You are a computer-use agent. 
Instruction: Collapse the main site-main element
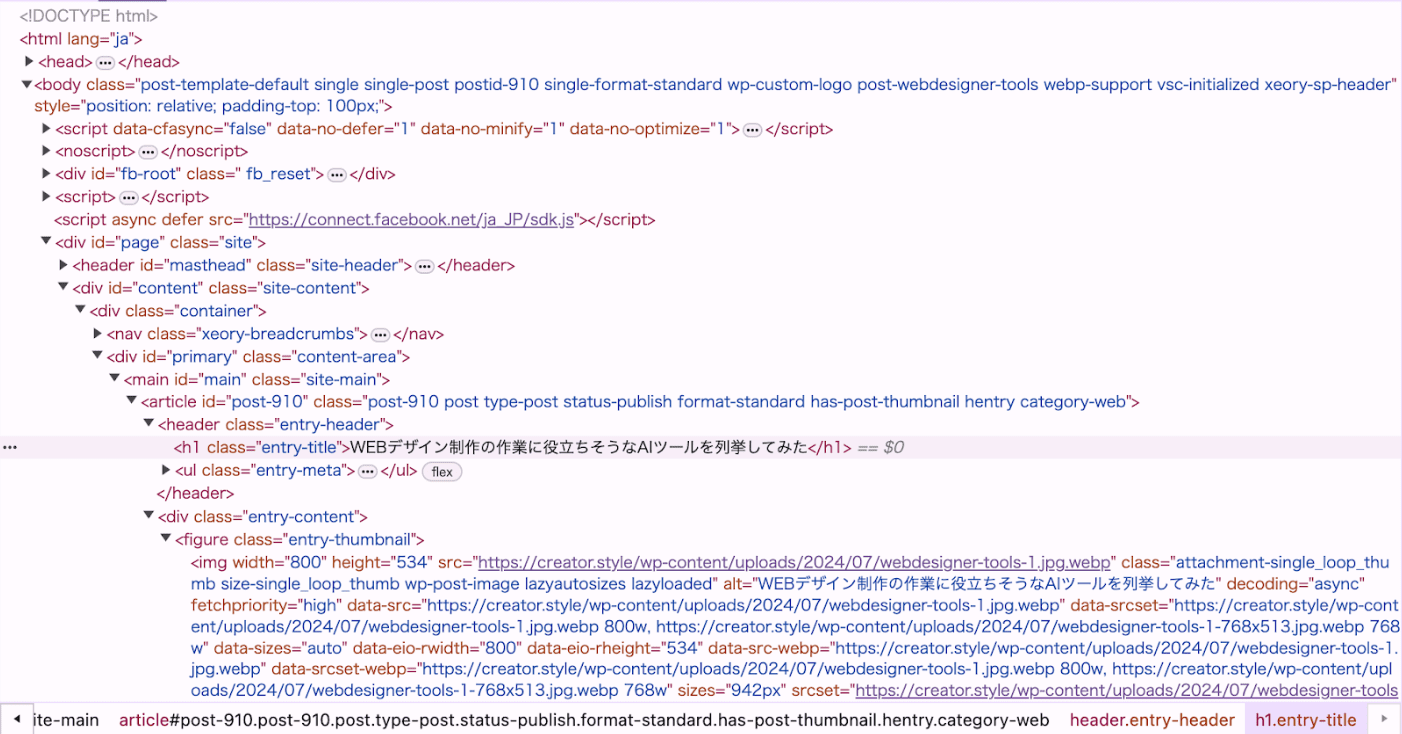click(114, 379)
